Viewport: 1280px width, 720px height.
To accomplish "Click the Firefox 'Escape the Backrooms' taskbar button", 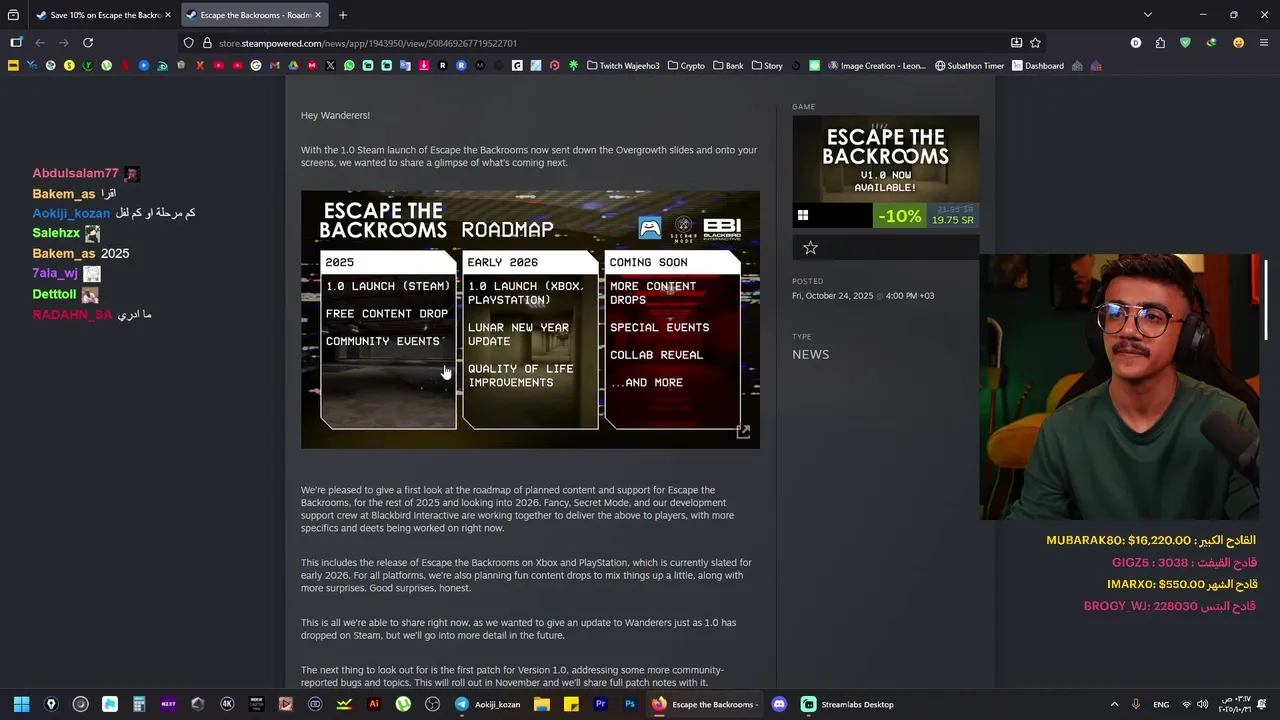I will (x=705, y=704).
